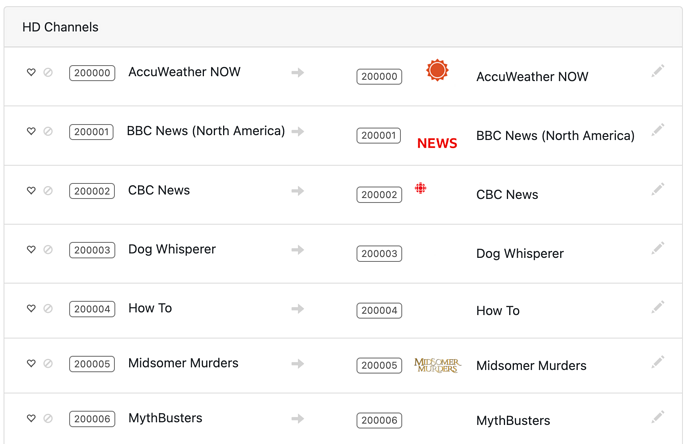Click the Midsomer Murders logo image
The height and width of the screenshot is (444, 690).
coord(437,365)
